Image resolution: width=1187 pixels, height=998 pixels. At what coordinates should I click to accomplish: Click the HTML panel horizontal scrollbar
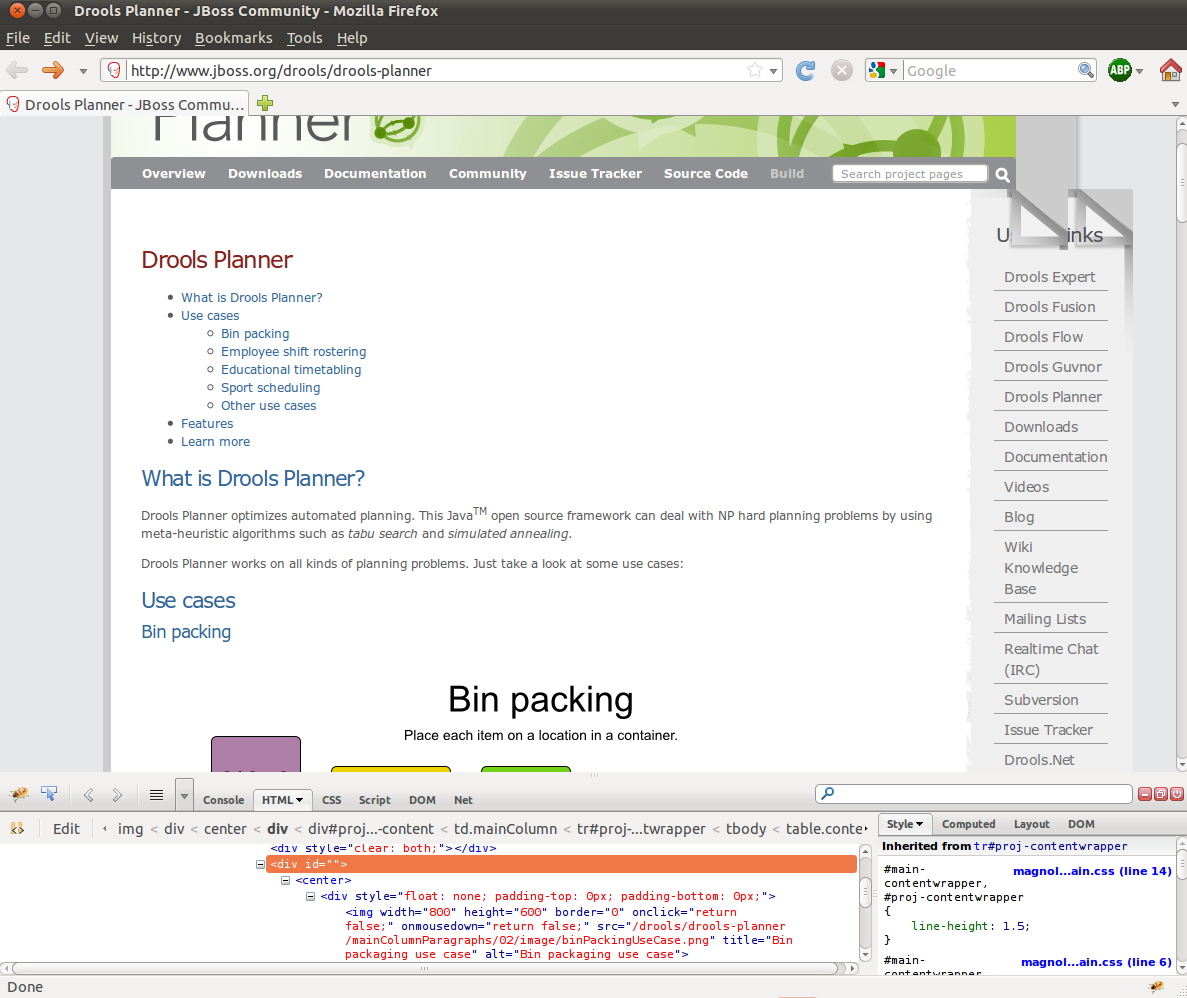[x=425, y=968]
